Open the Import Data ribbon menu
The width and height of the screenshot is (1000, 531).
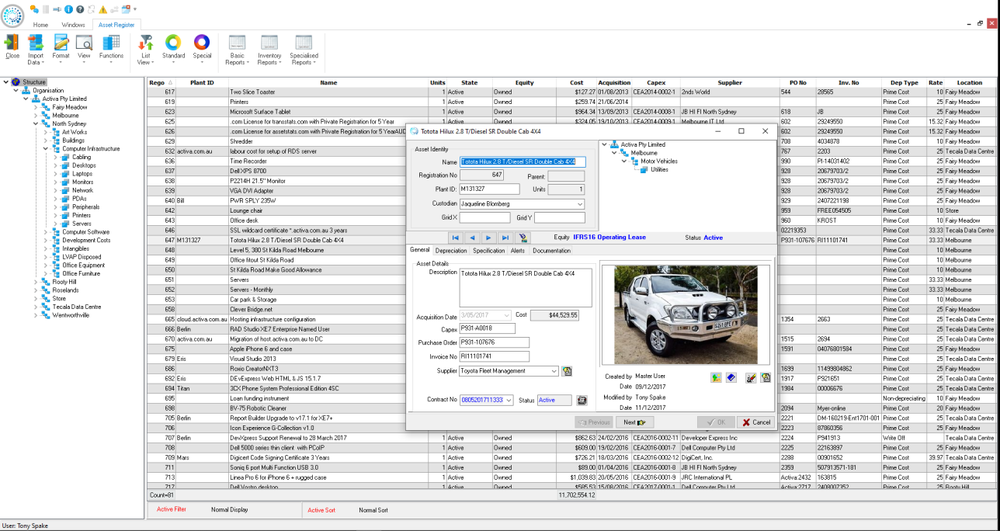point(35,50)
